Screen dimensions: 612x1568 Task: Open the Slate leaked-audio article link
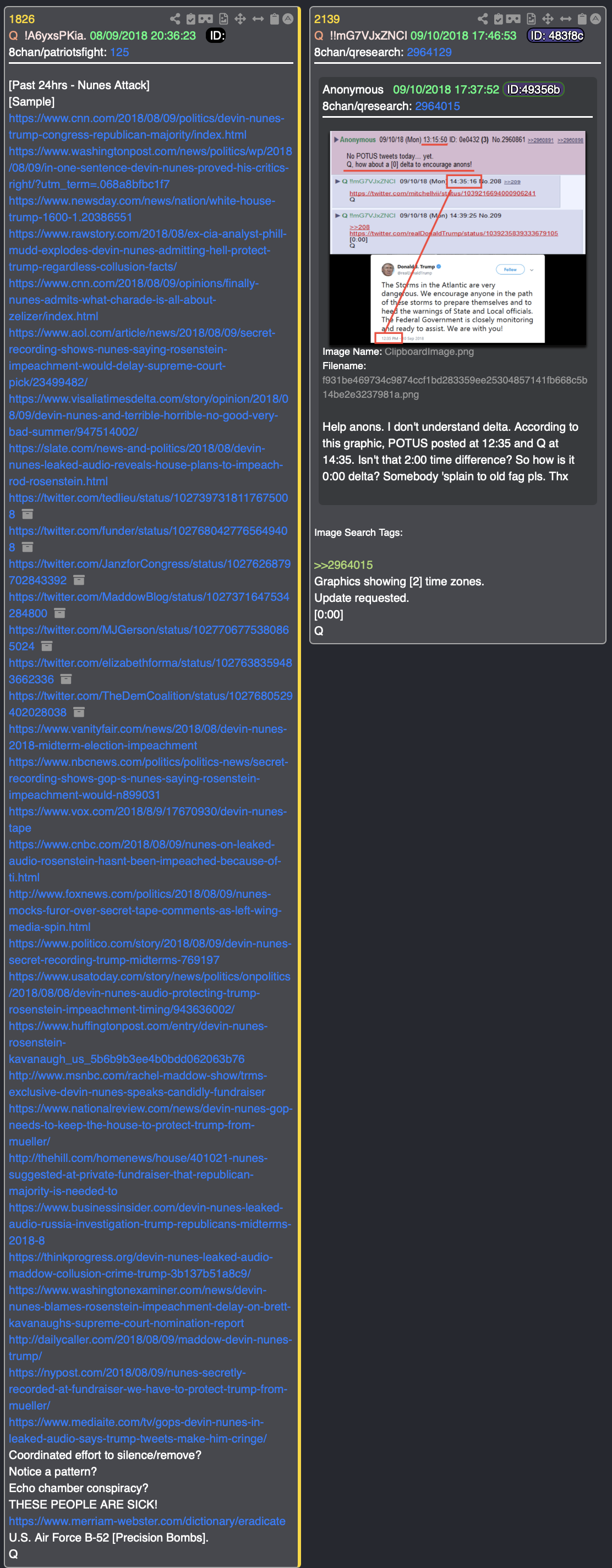click(145, 464)
